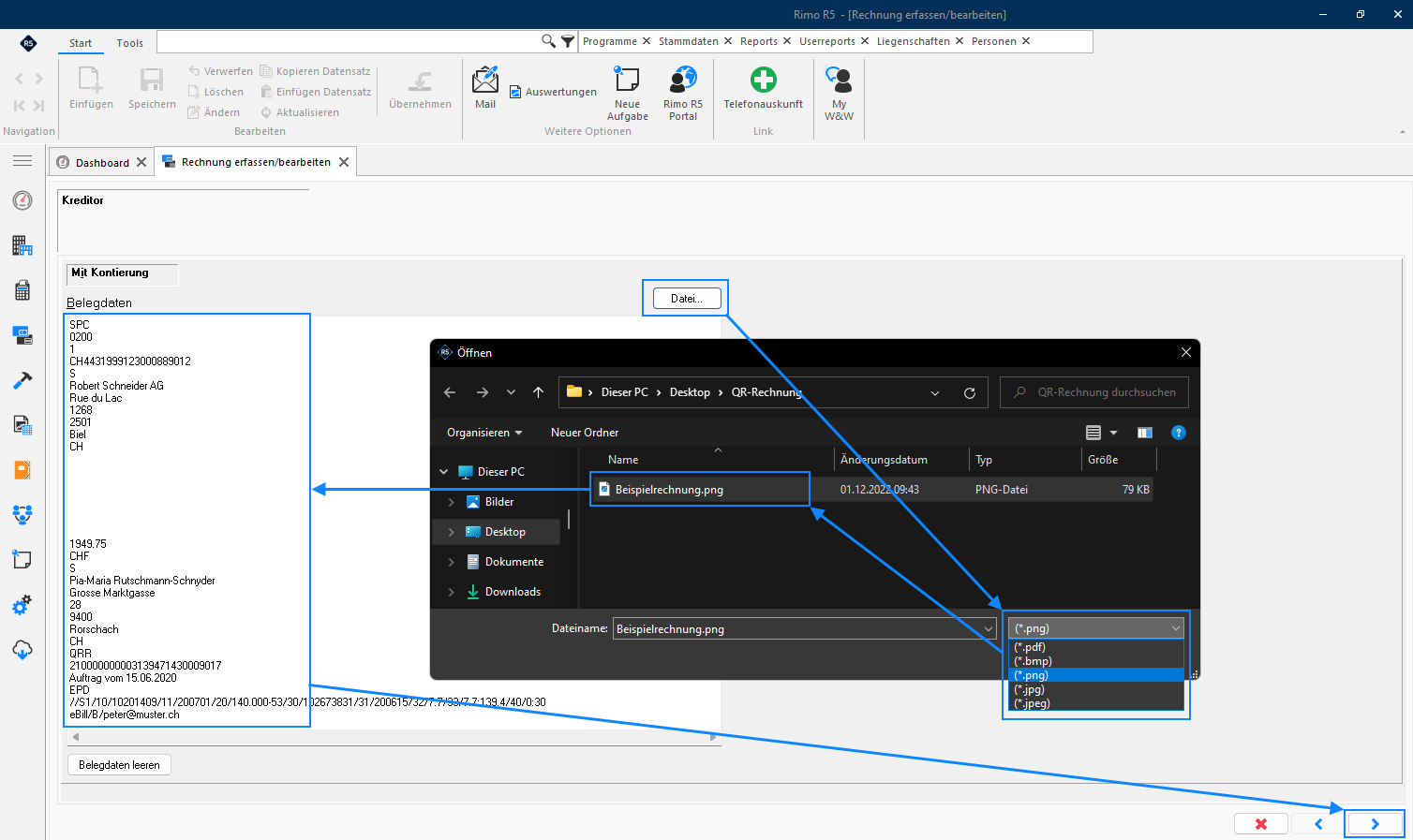Viewport: 1413px width, 840px height.
Task: Collapse the Dieser PC tree node
Action: coord(444,472)
